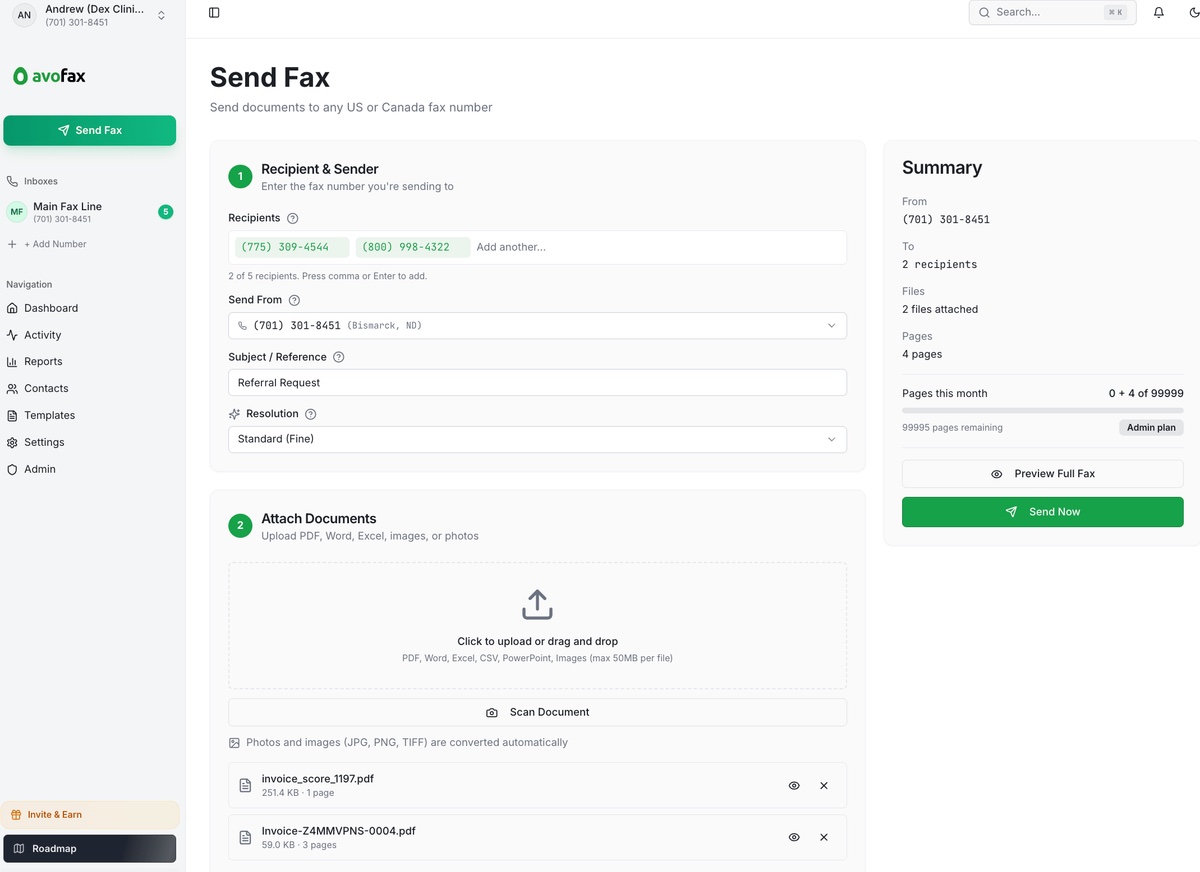
Task: Remove Invoice-Z4MMVPNS-0004.pdf with X
Action: tap(824, 837)
